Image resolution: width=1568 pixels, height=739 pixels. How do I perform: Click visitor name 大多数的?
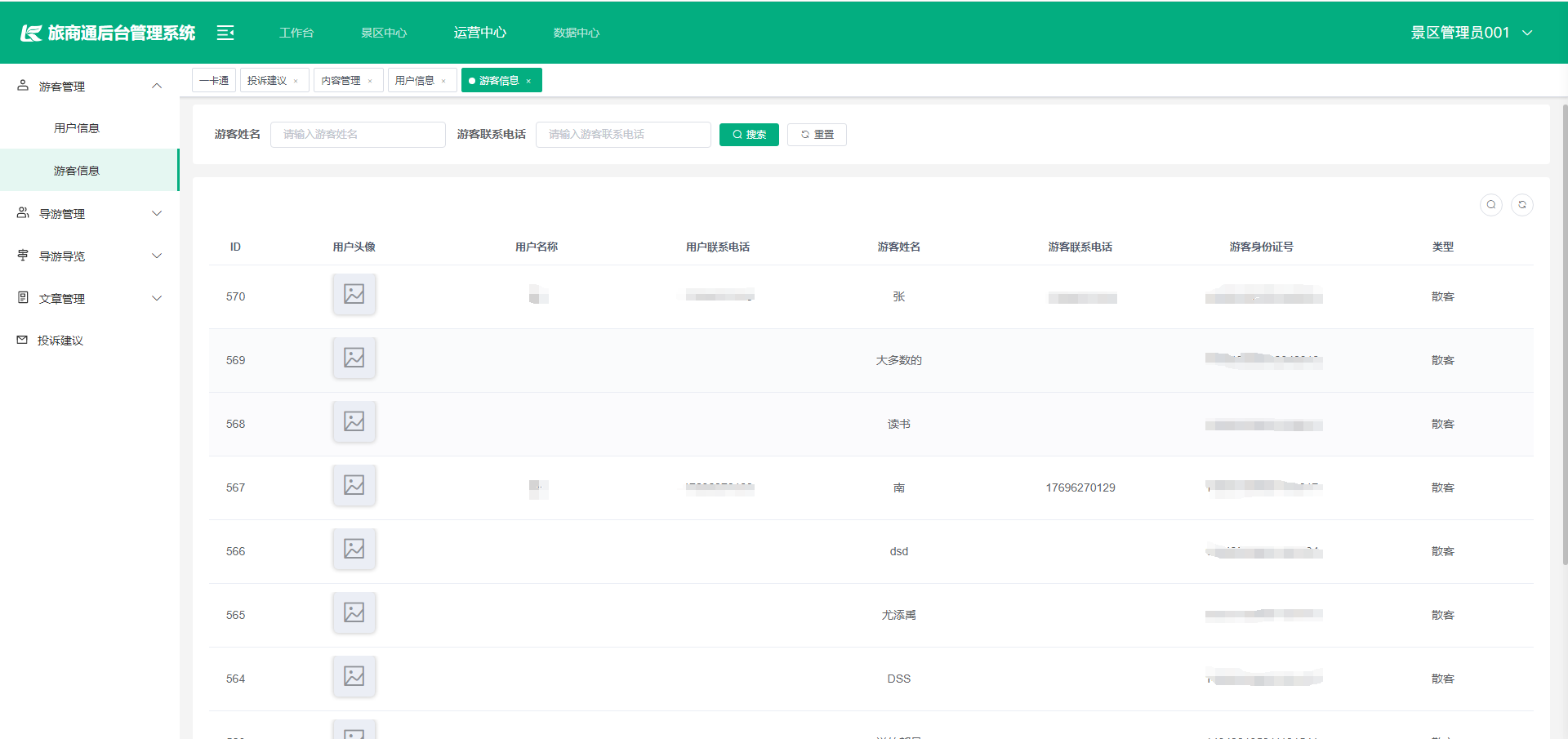click(x=899, y=360)
